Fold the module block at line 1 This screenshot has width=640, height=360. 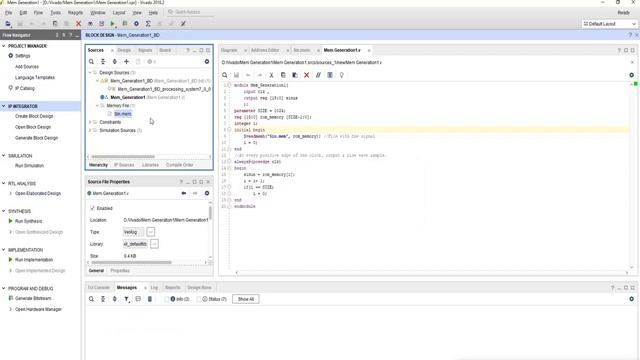[x=229, y=85]
